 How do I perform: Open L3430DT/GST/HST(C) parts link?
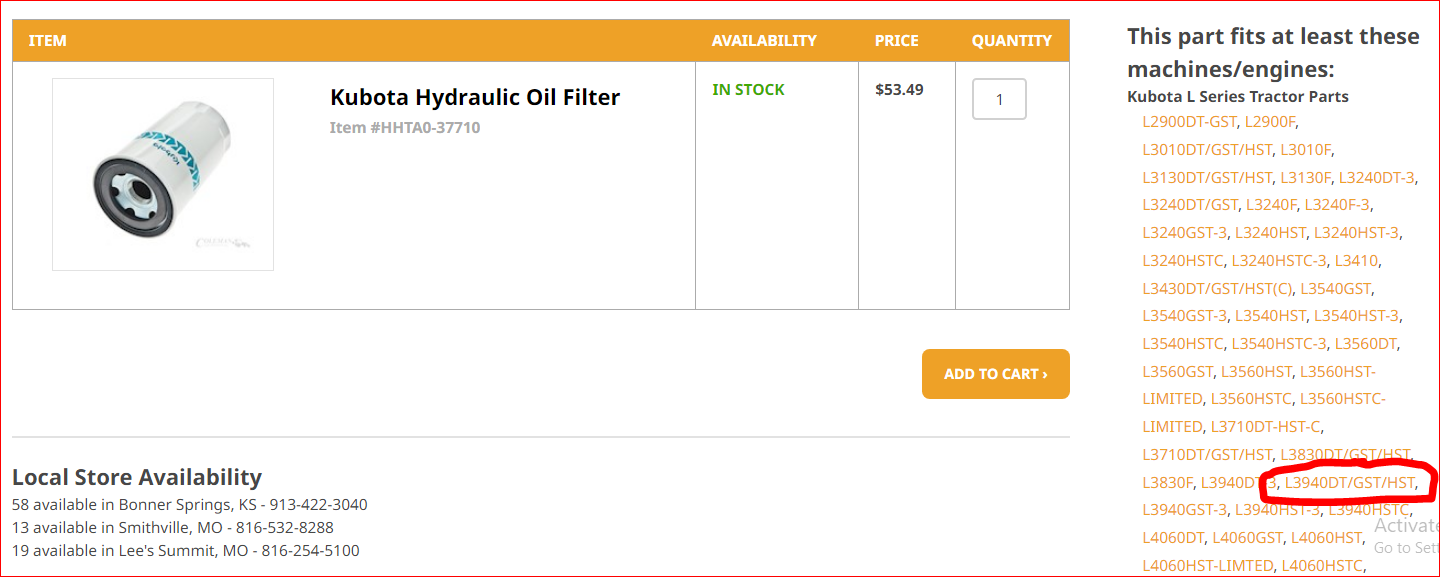coord(1217,289)
